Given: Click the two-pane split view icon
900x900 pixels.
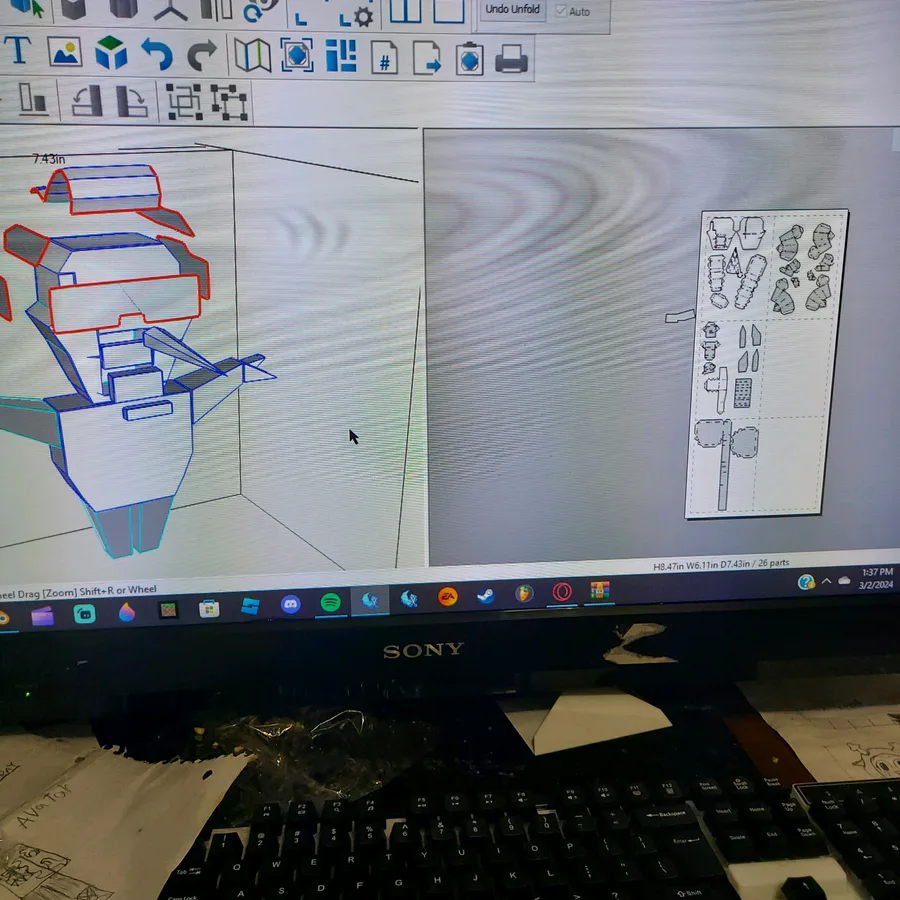Looking at the screenshot, I should point(405,11).
